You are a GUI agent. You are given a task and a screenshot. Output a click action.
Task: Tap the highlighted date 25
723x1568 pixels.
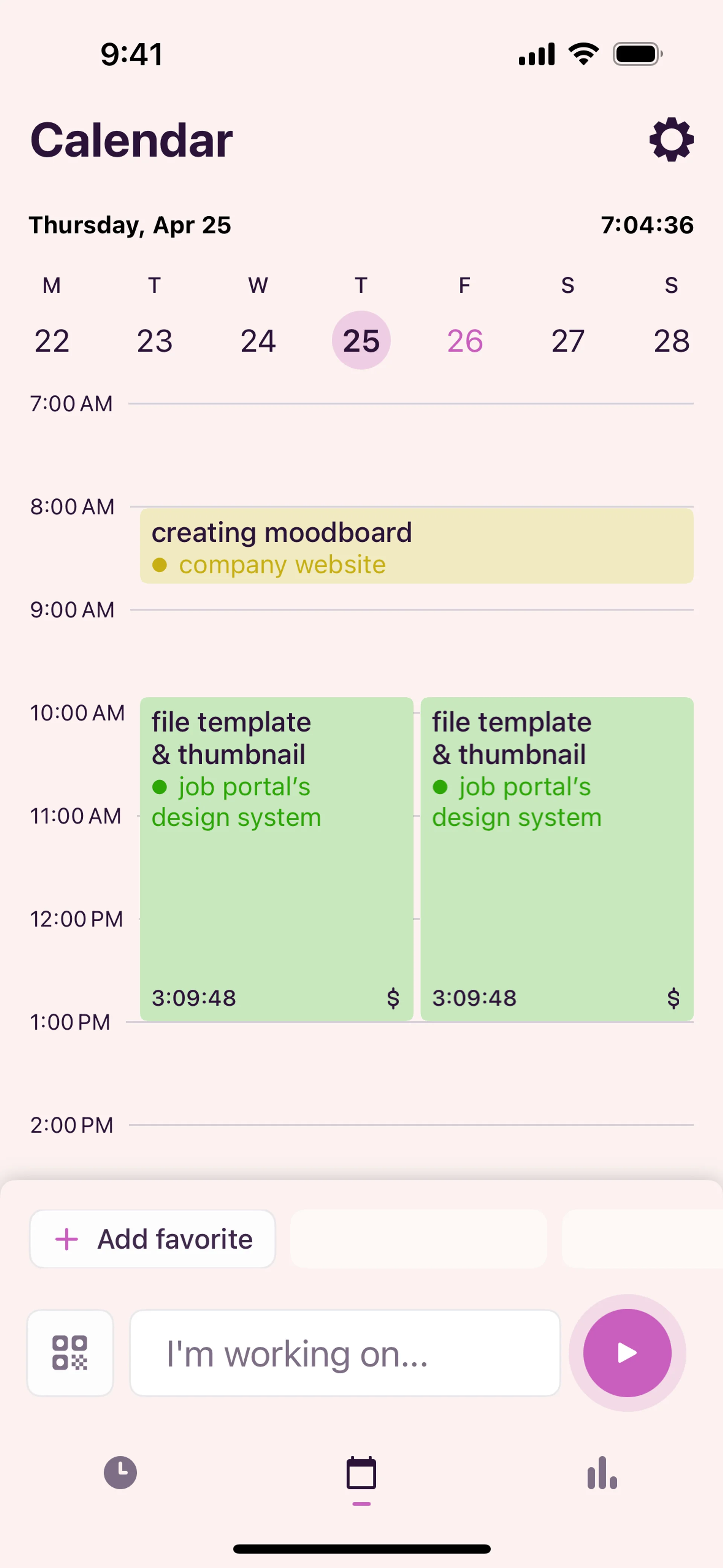coord(361,340)
